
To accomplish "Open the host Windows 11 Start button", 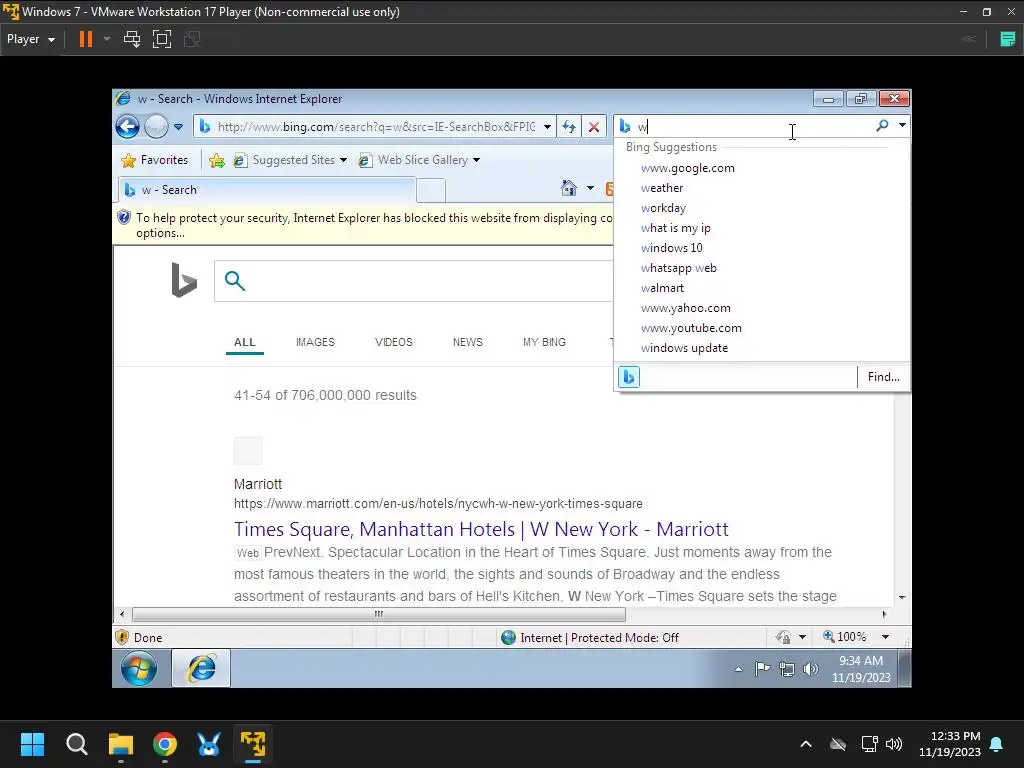I will [32, 744].
